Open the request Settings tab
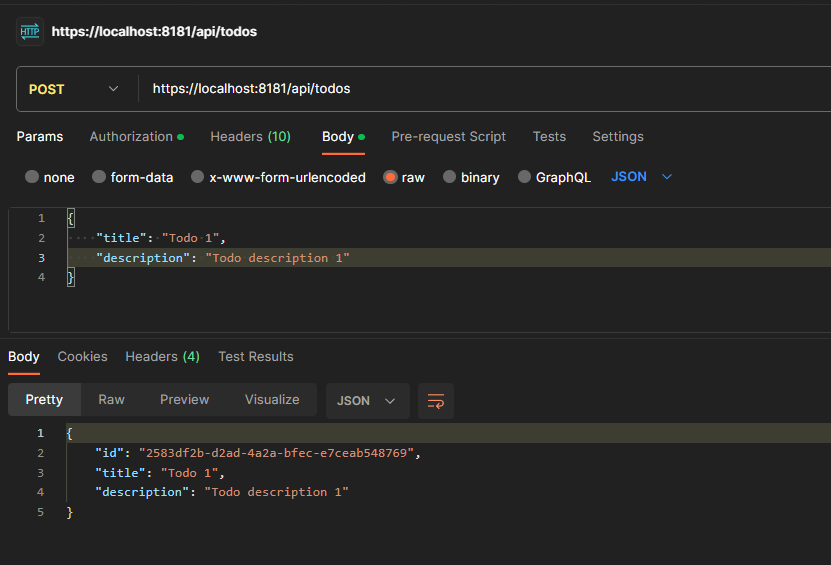 point(618,137)
